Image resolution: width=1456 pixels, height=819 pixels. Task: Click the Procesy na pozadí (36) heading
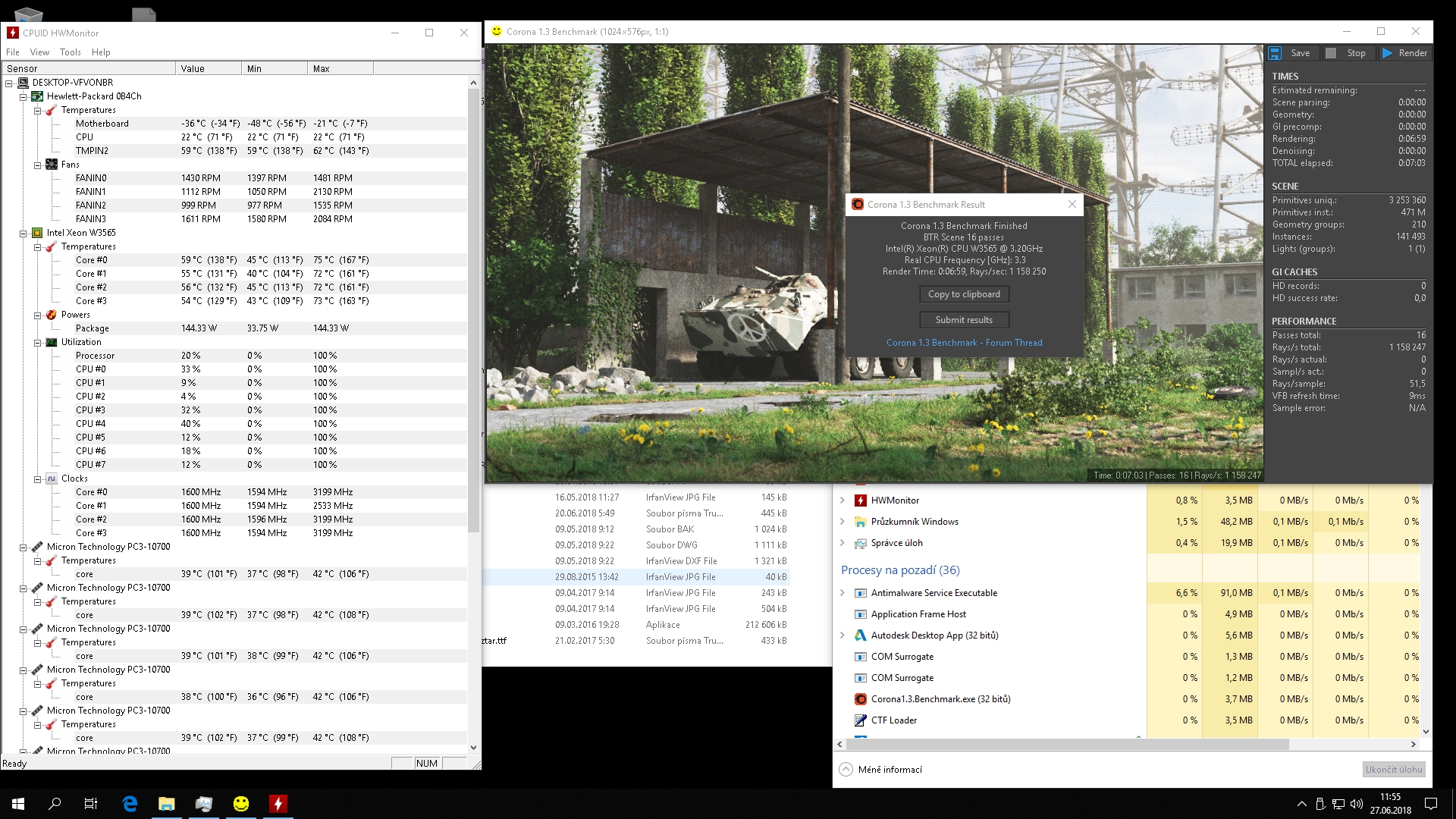pyautogui.click(x=900, y=570)
